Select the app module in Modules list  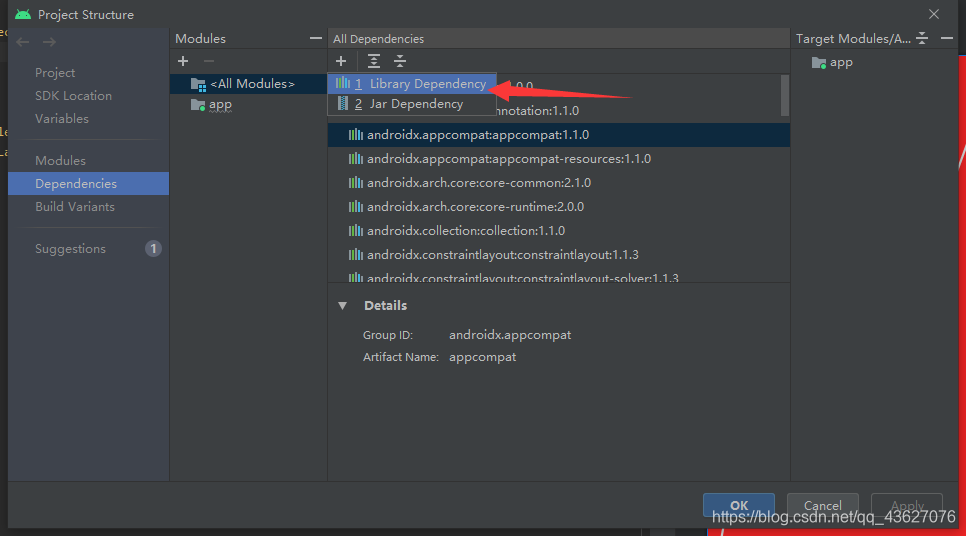point(249,105)
